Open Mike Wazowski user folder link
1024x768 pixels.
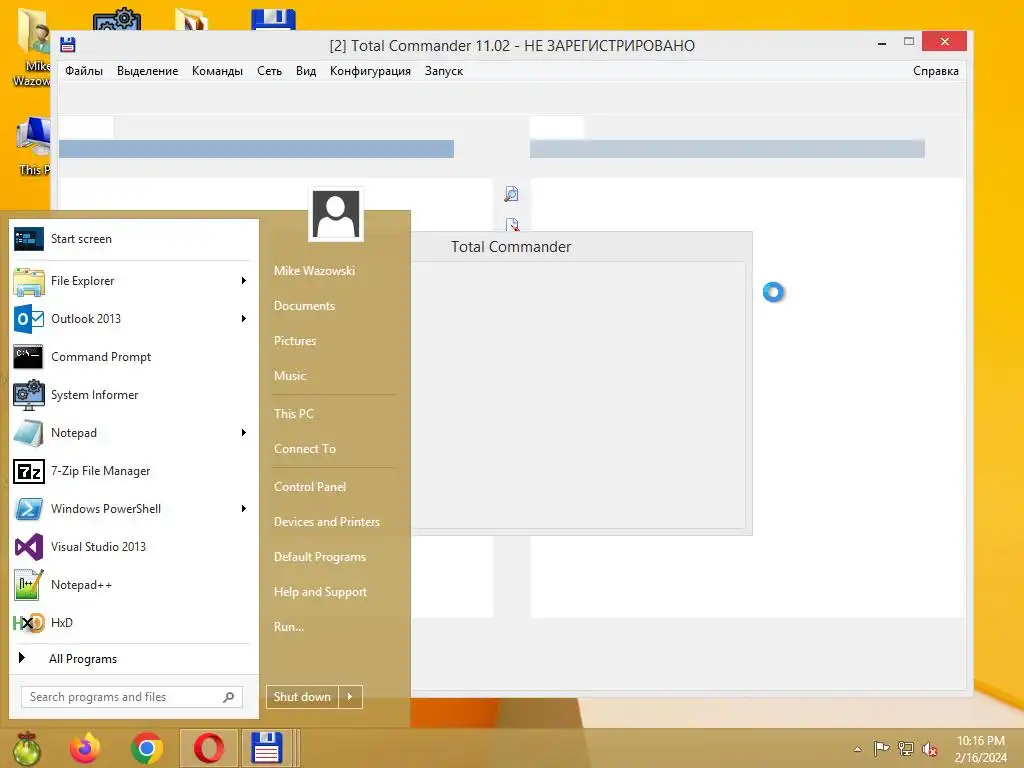315,270
